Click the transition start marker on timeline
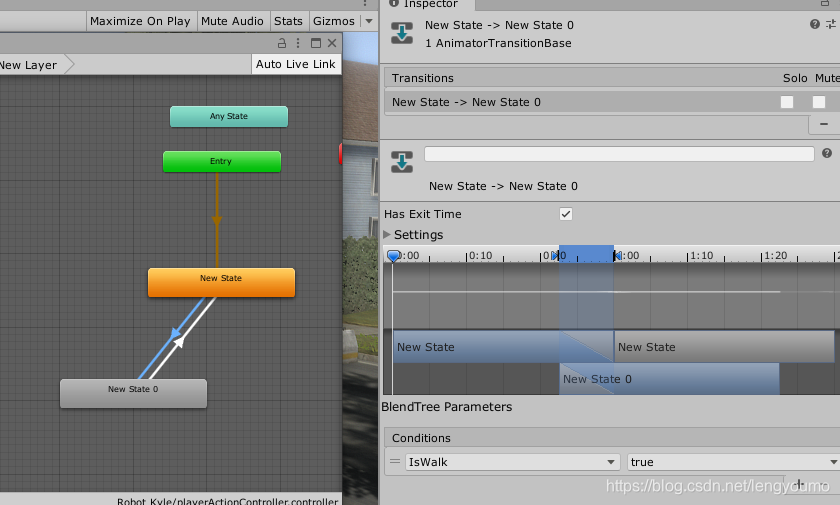This screenshot has width=840, height=505. [557, 256]
